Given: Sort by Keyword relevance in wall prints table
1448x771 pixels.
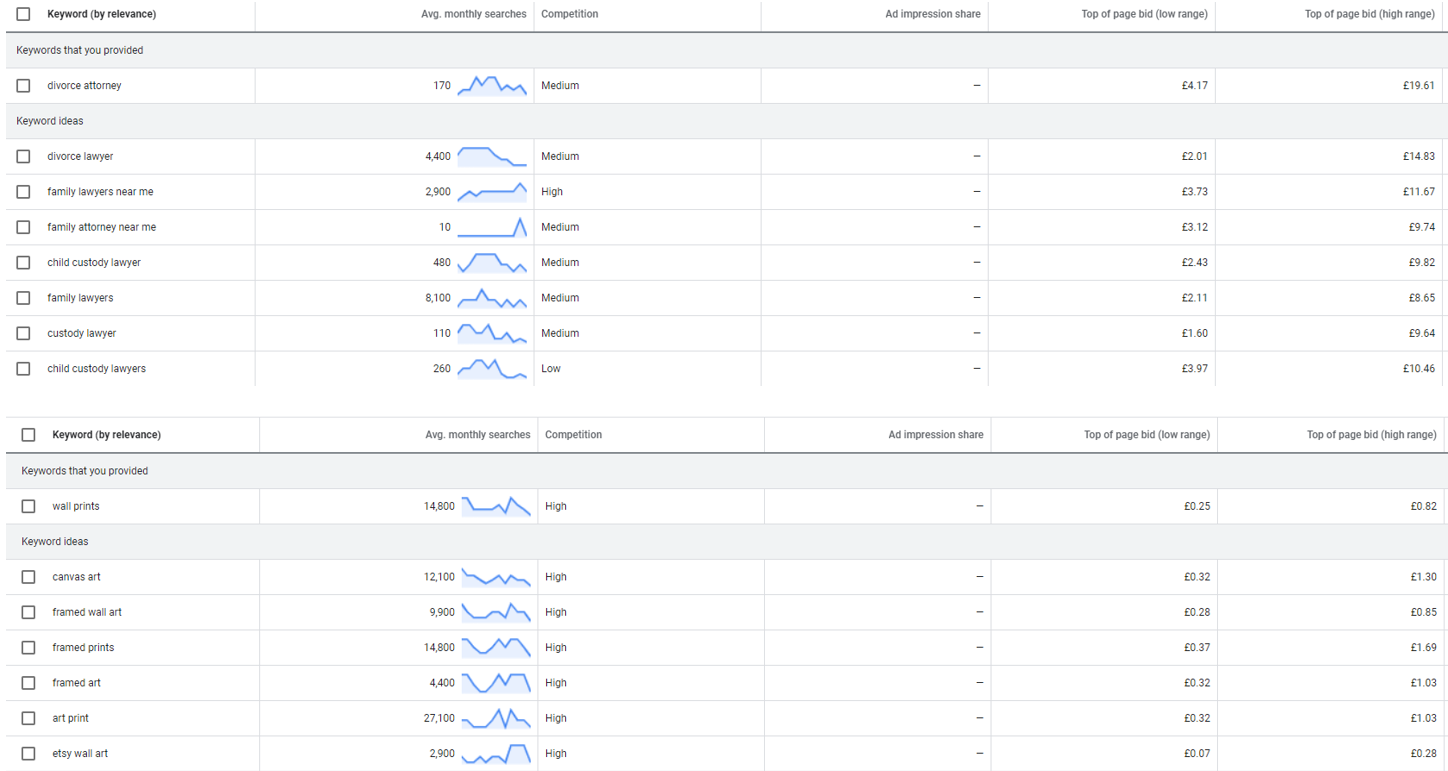Looking at the screenshot, I should click(106, 435).
